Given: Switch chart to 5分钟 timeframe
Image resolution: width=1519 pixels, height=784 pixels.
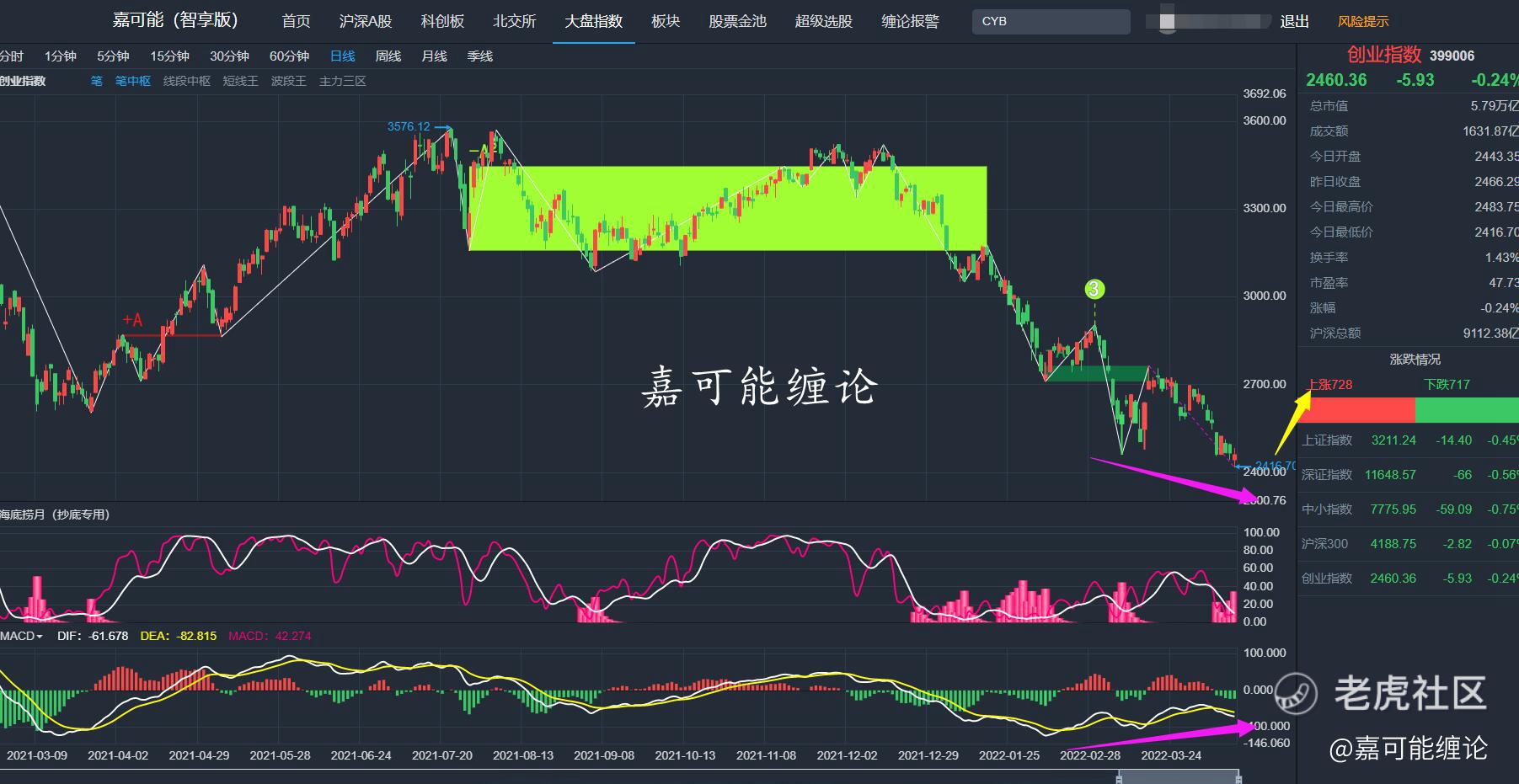Looking at the screenshot, I should click(x=113, y=56).
